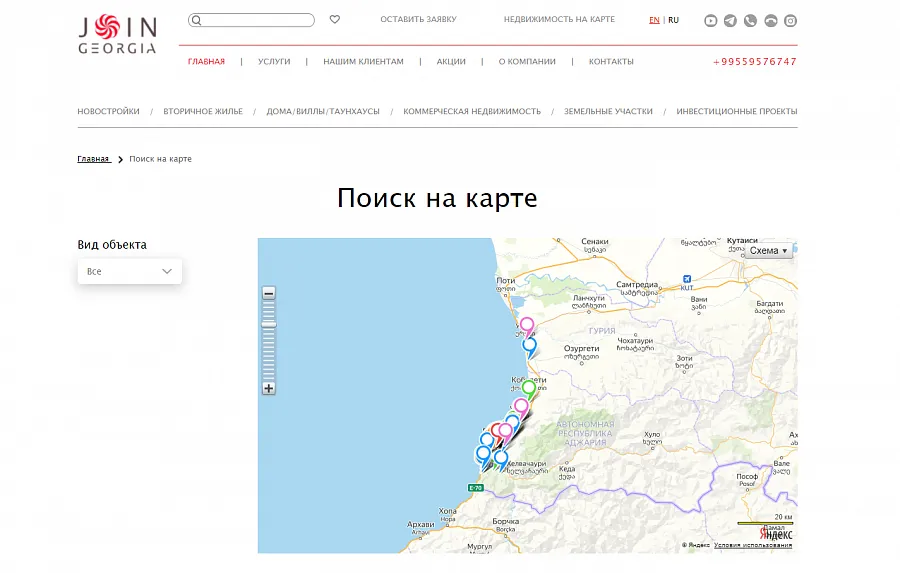Click the ОСТАВИТЬ ЗАЯВКУ link
Screen dimensions: 900x573
418,20
